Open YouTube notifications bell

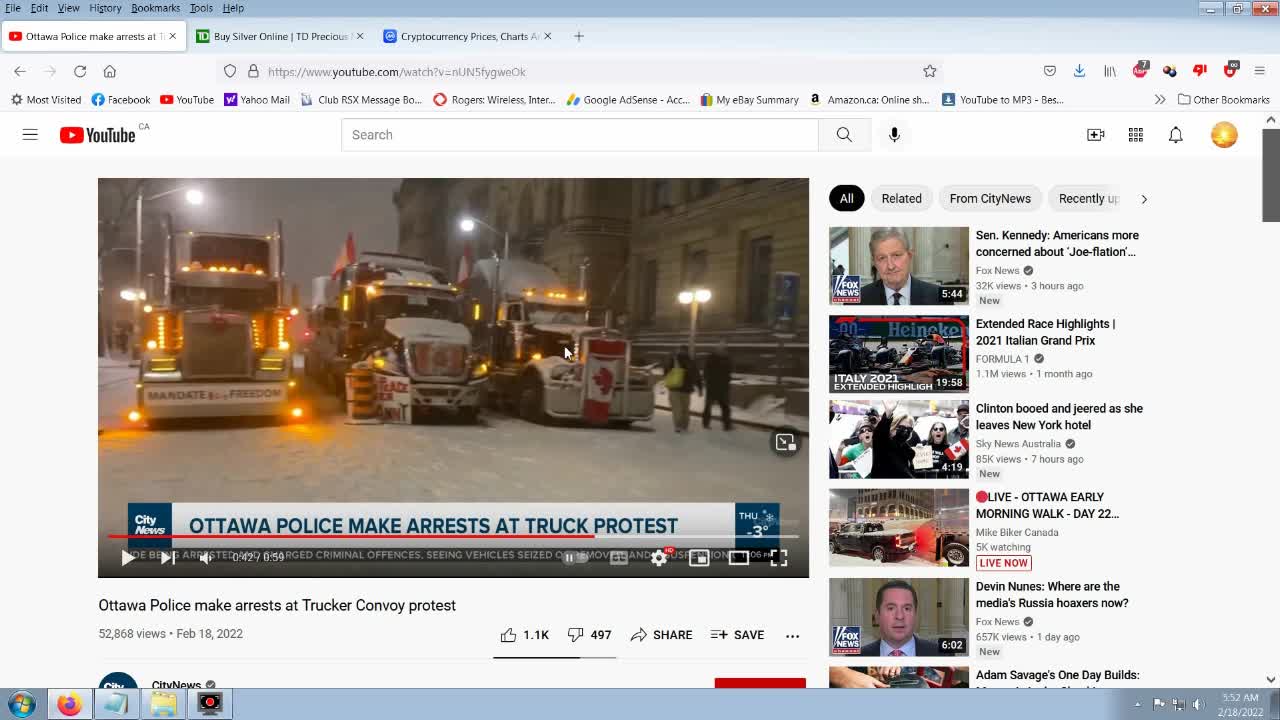click(1176, 135)
